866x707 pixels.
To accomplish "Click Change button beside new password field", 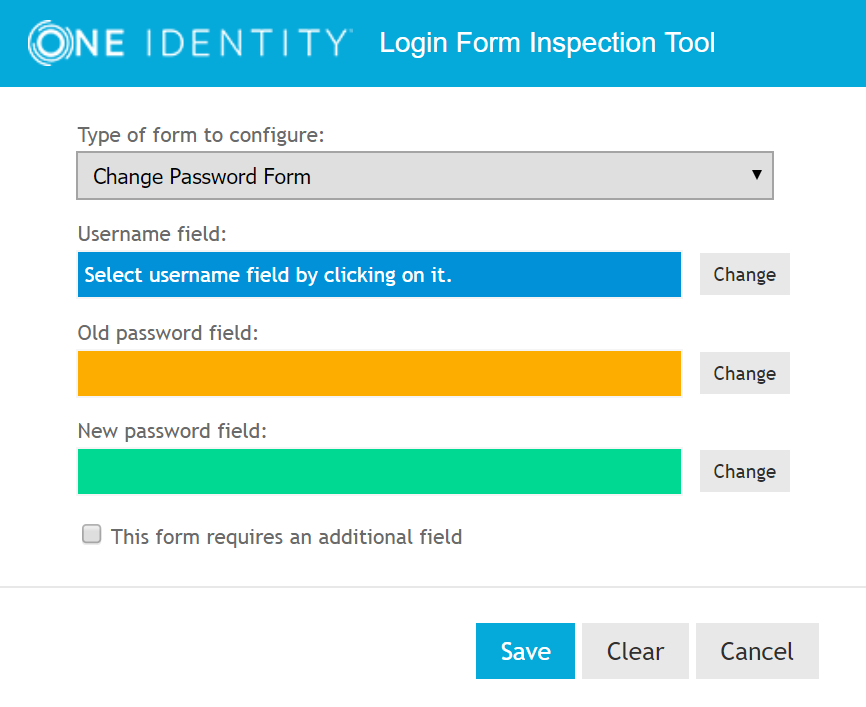I will 744,471.
